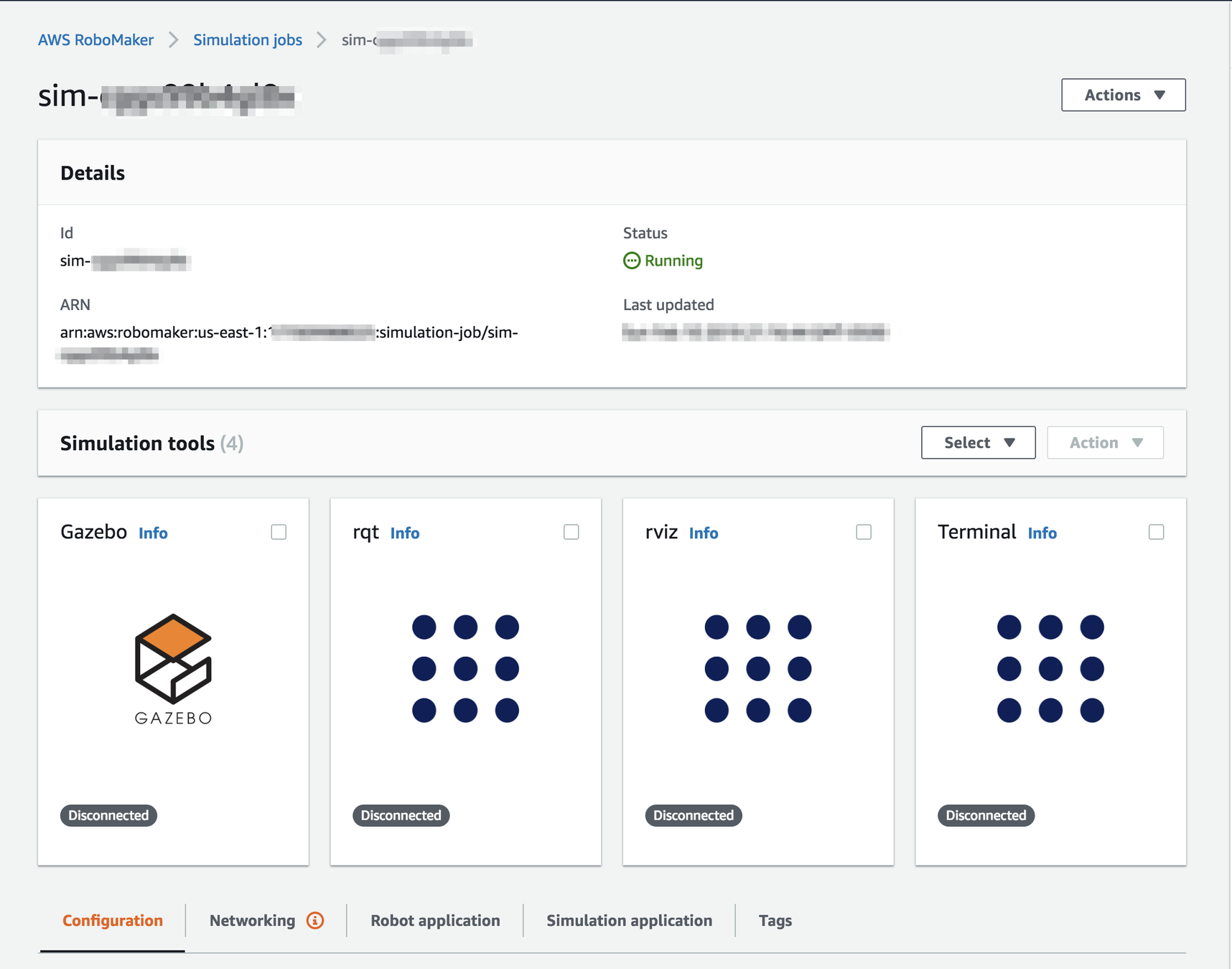Screen dimensions: 1232x969
Task: Switch to the Robot application tab
Action: [435, 920]
